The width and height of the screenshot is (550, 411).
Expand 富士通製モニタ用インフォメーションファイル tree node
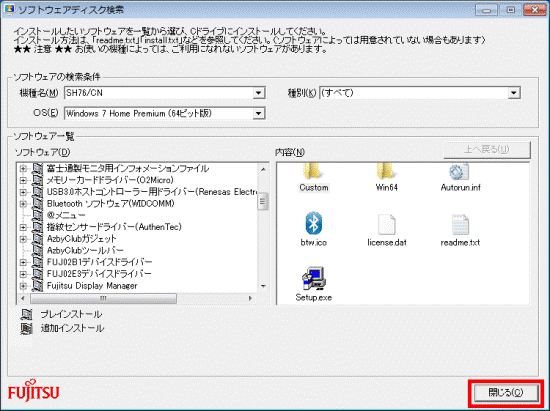coord(23,169)
